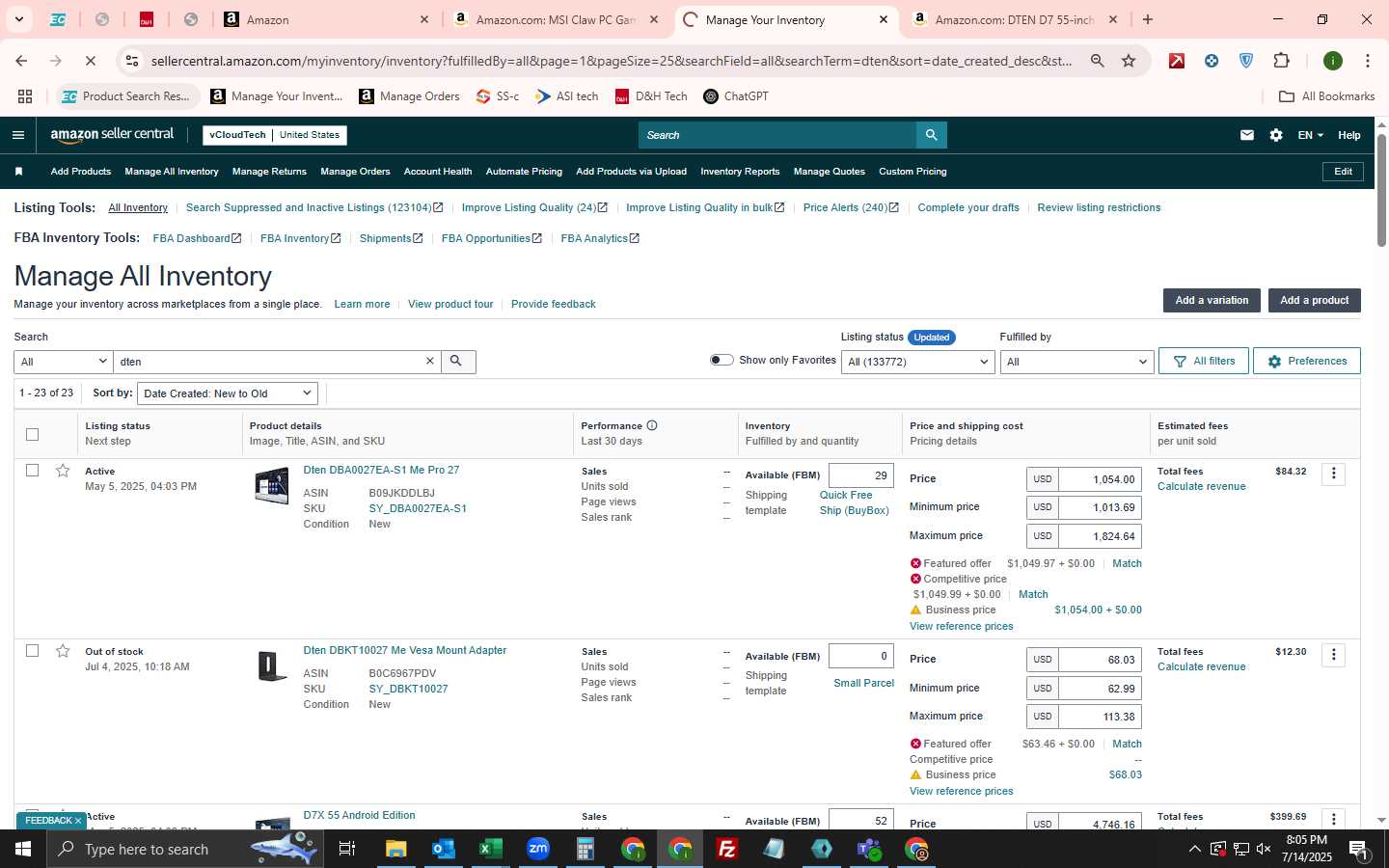
Task: Open SKU link SY_DBKT10027
Action: coord(408,689)
